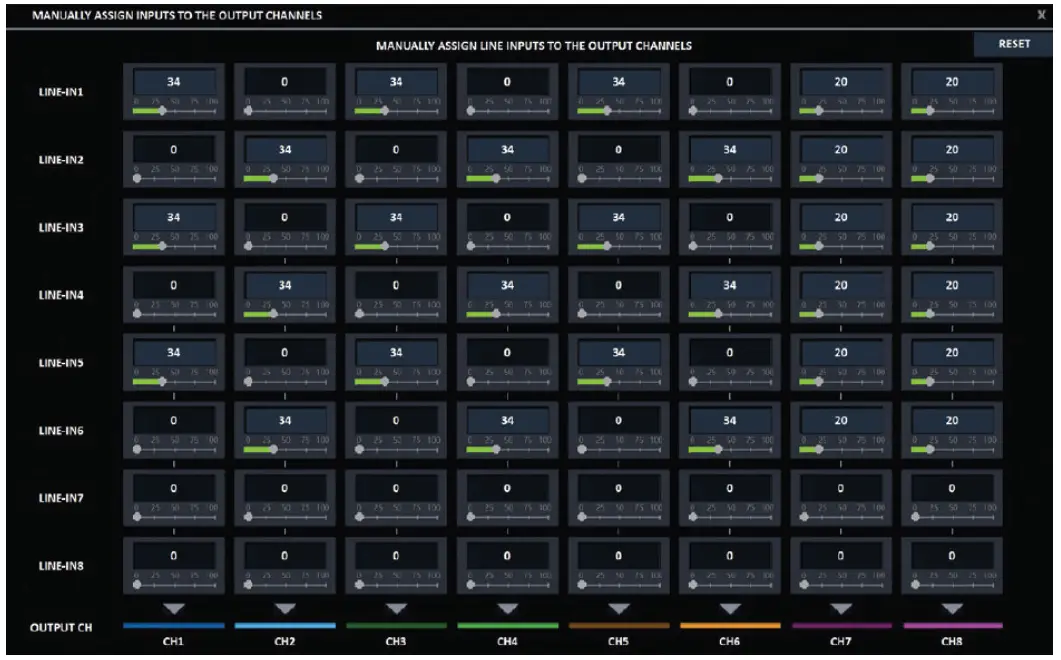The width and height of the screenshot is (1061, 660).
Task: Click the LINE-IN6 row label
Action: (x=61, y=431)
